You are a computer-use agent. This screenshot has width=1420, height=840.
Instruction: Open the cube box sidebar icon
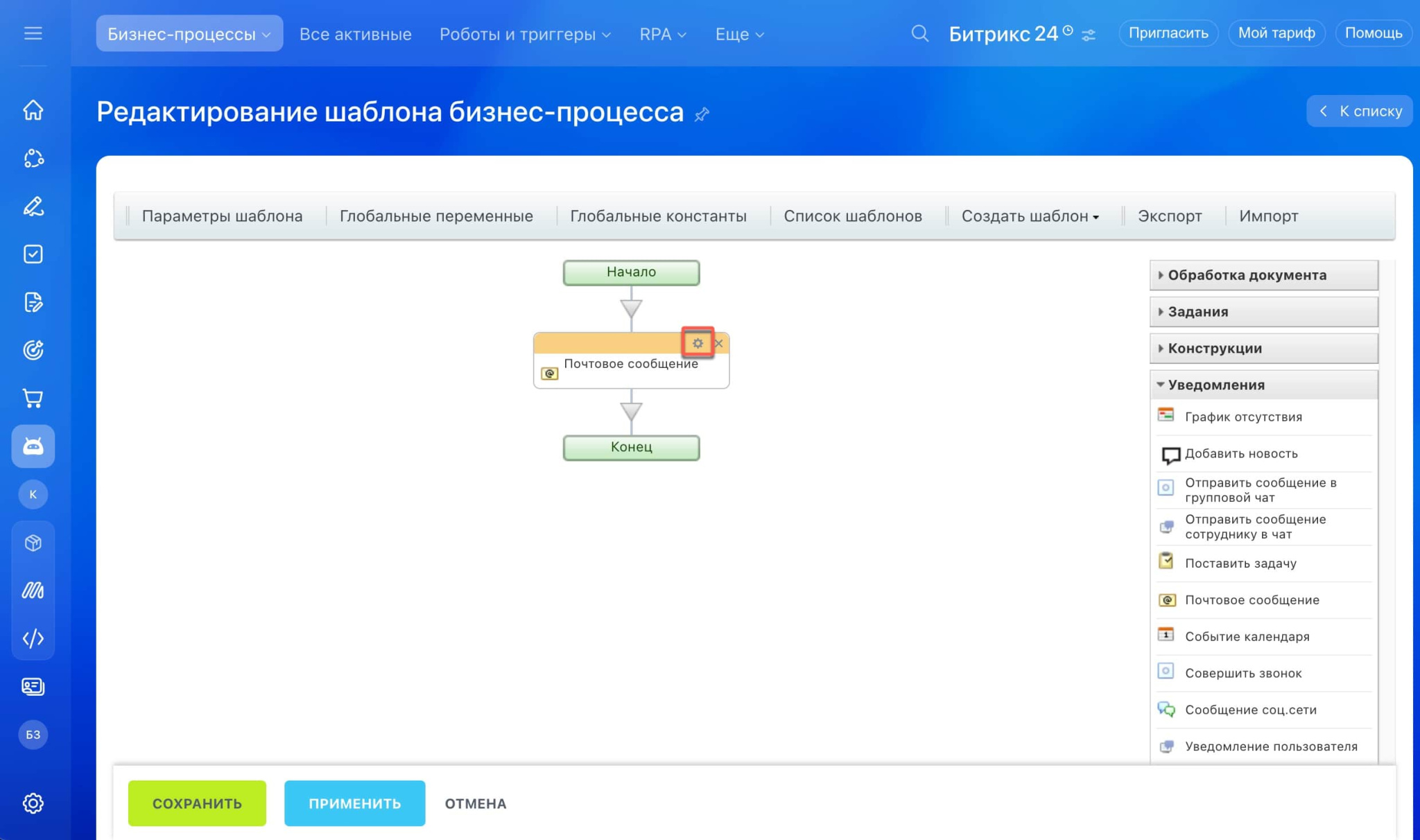pyautogui.click(x=33, y=543)
